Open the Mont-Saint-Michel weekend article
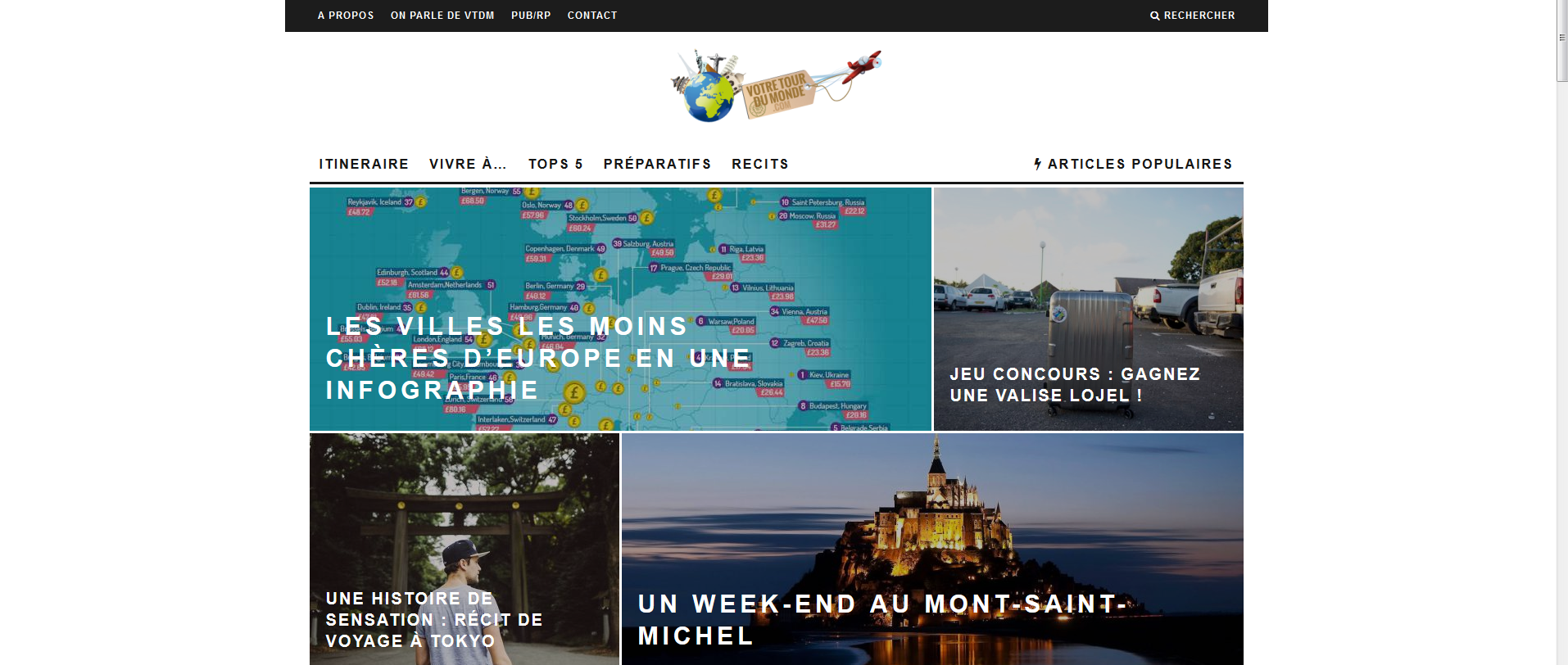 pyautogui.click(x=881, y=620)
